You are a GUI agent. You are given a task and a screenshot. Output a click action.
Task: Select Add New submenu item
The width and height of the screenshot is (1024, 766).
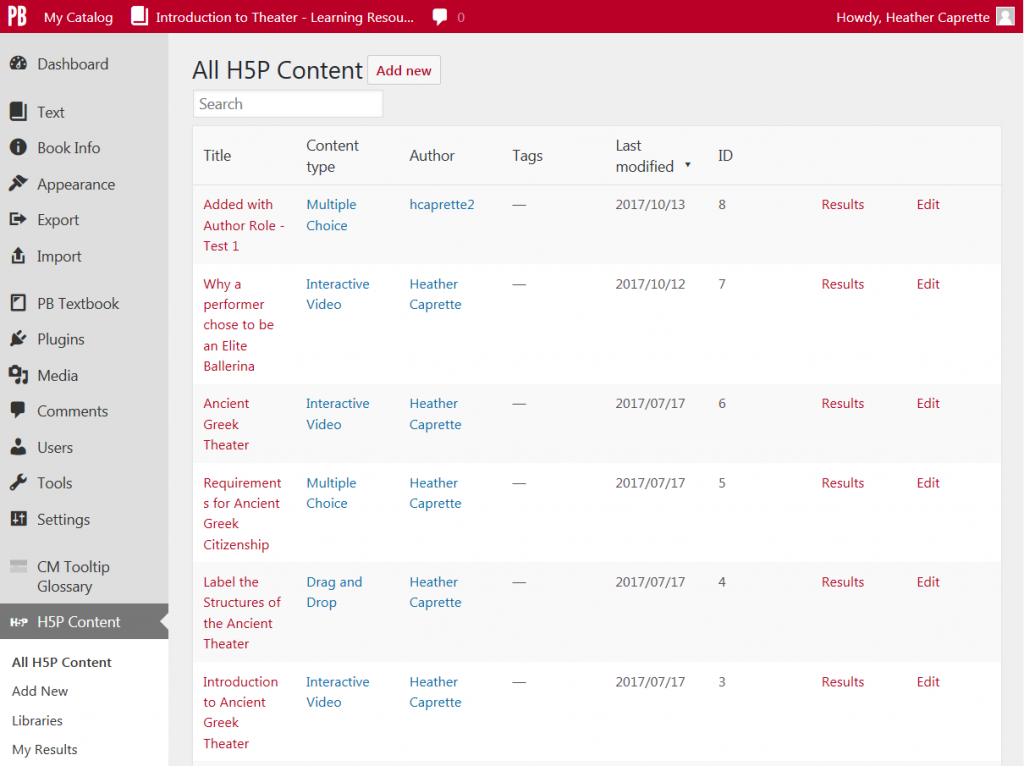click(x=40, y=691)
